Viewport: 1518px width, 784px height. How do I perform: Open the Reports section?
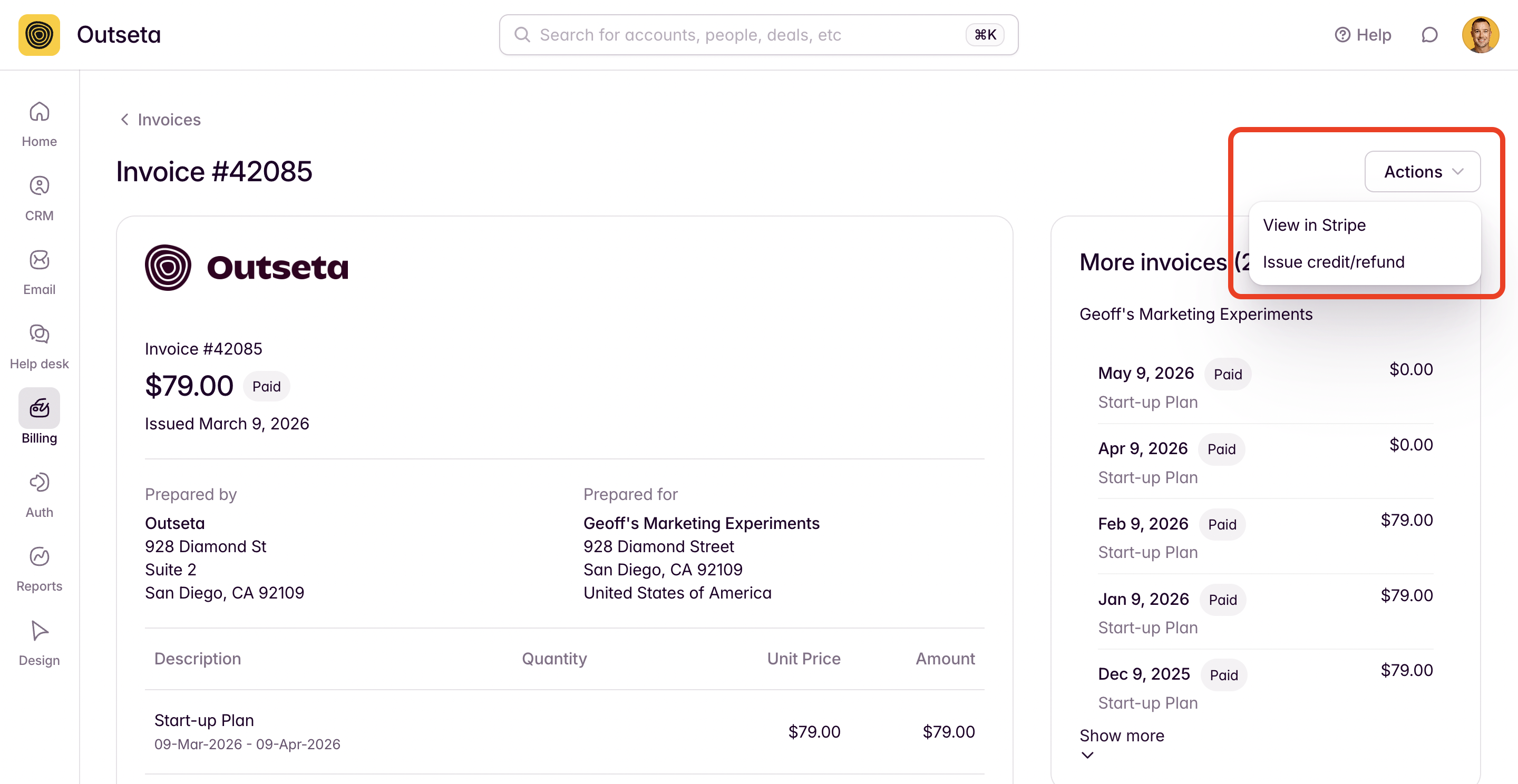pos(39,570)
